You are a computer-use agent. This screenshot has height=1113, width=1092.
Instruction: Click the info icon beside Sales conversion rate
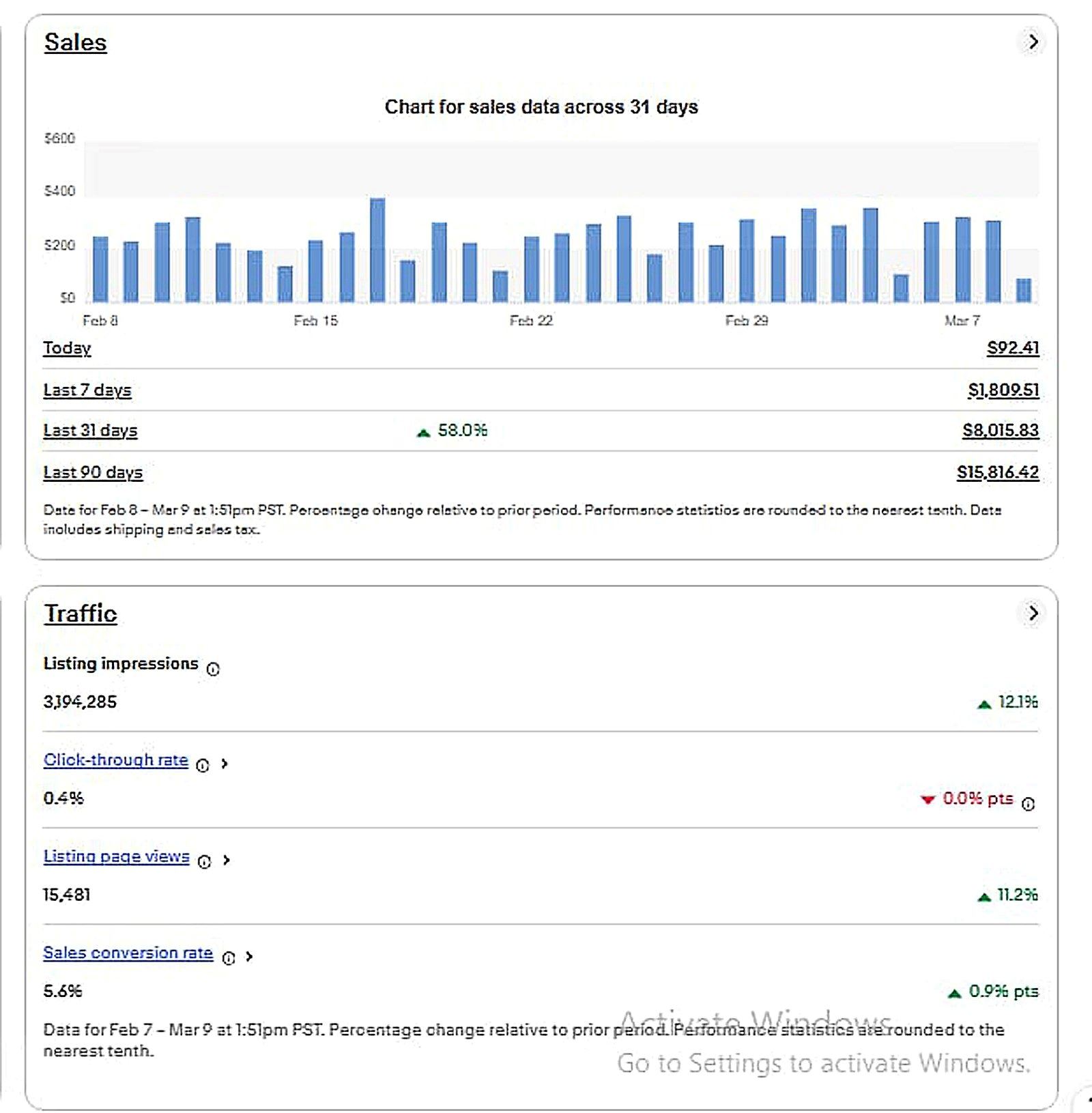click(229, 958)
